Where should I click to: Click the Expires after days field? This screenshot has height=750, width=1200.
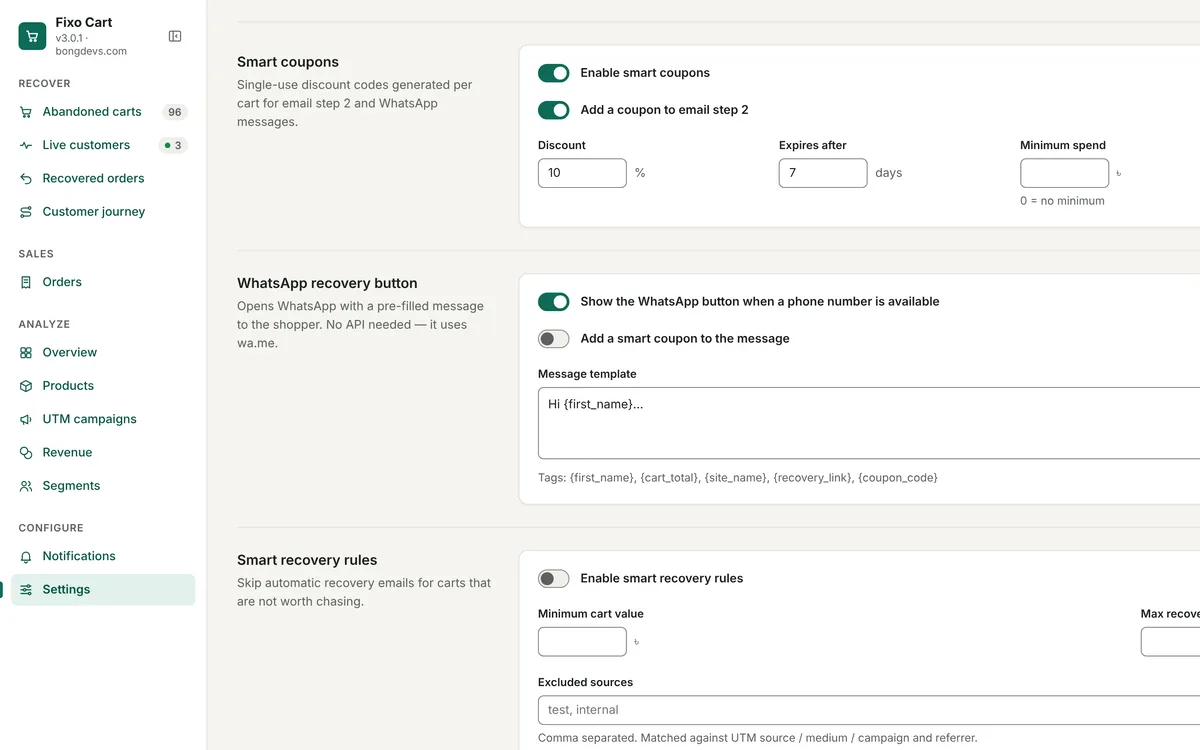pos(823,173)
